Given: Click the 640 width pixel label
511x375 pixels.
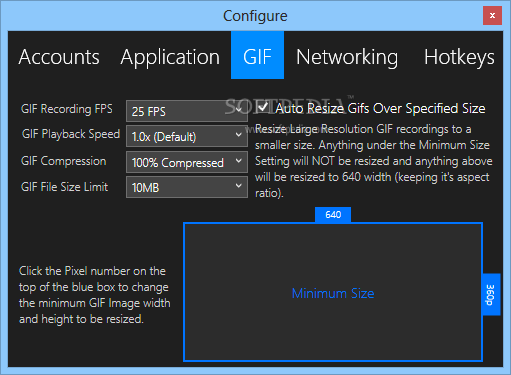Looking at the screenshot, I should coord(333,214).
